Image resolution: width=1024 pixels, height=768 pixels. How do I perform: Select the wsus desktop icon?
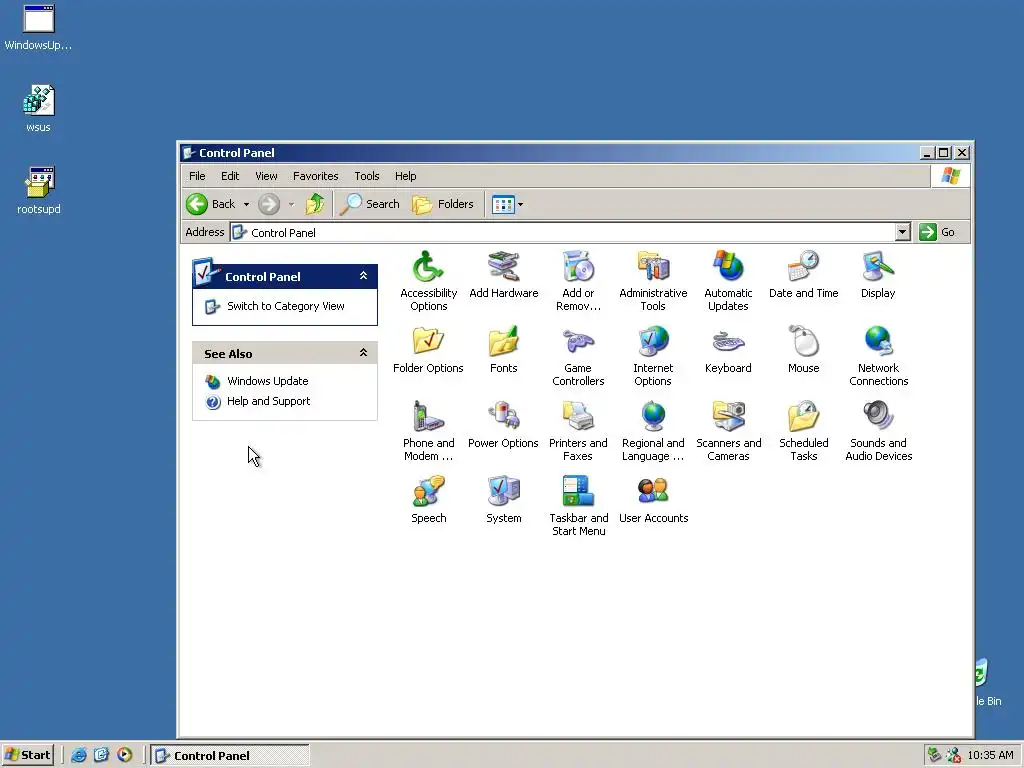point(39,108)
